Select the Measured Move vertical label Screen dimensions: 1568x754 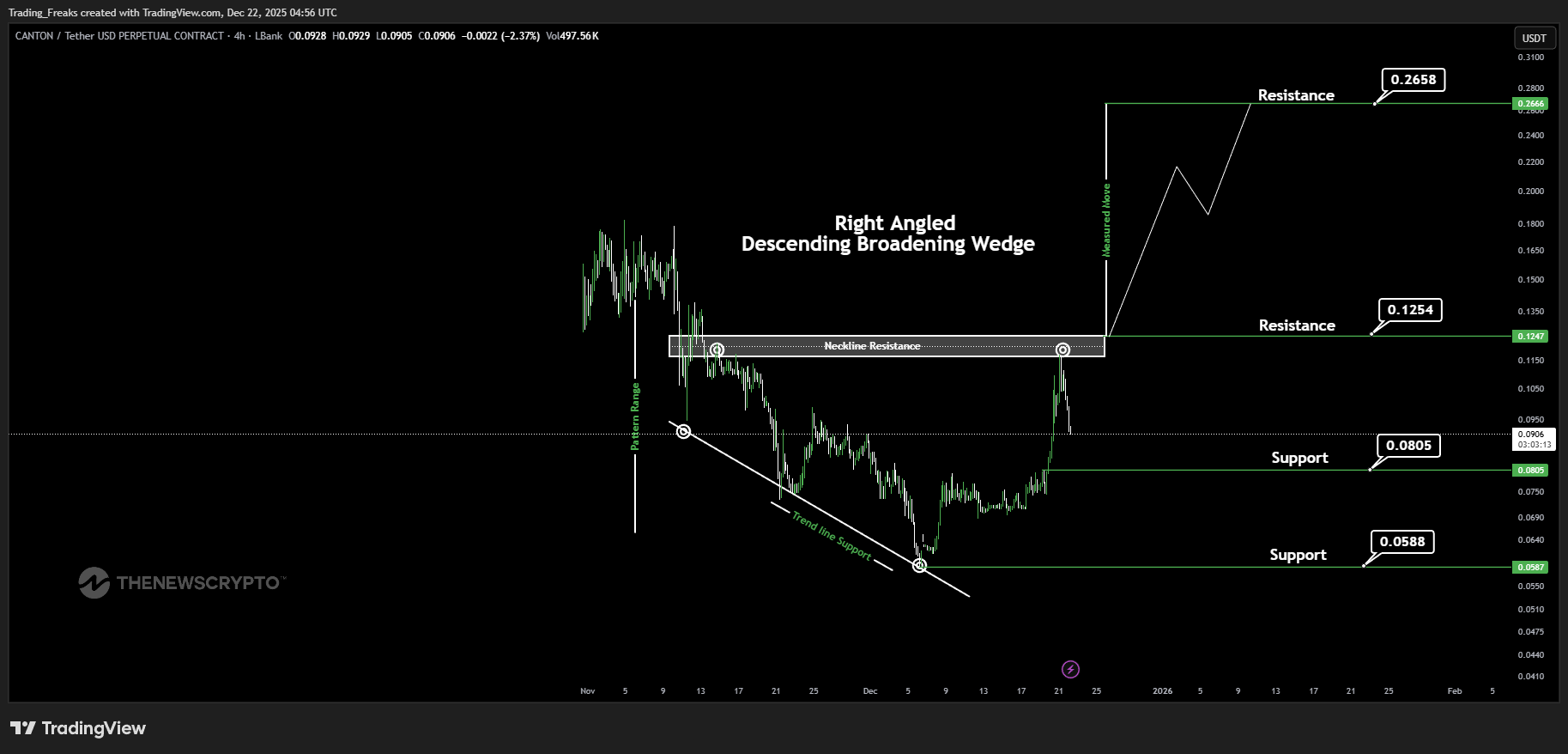(x=1106, y=220)
